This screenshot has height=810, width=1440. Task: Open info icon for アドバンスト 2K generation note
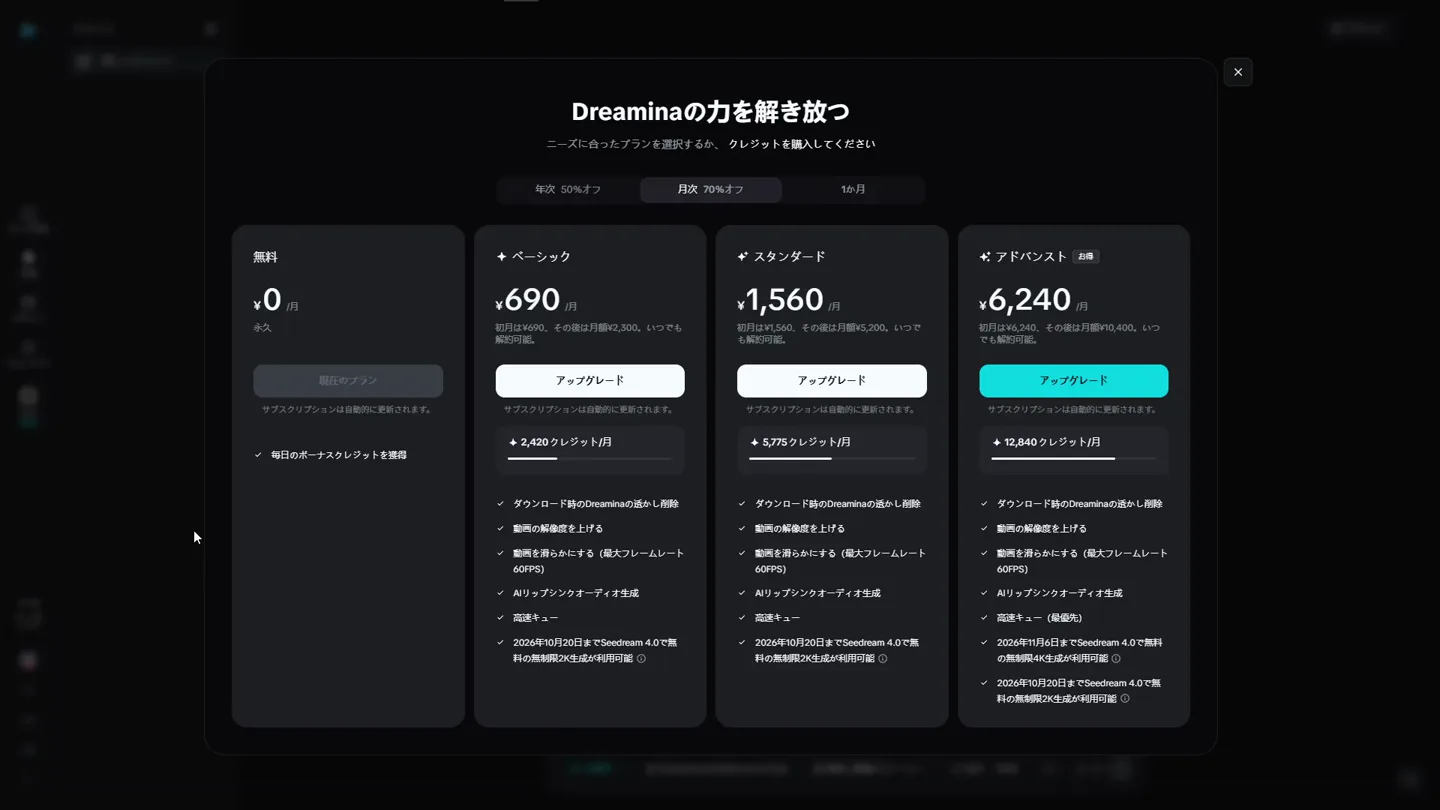pos(1125,699)
